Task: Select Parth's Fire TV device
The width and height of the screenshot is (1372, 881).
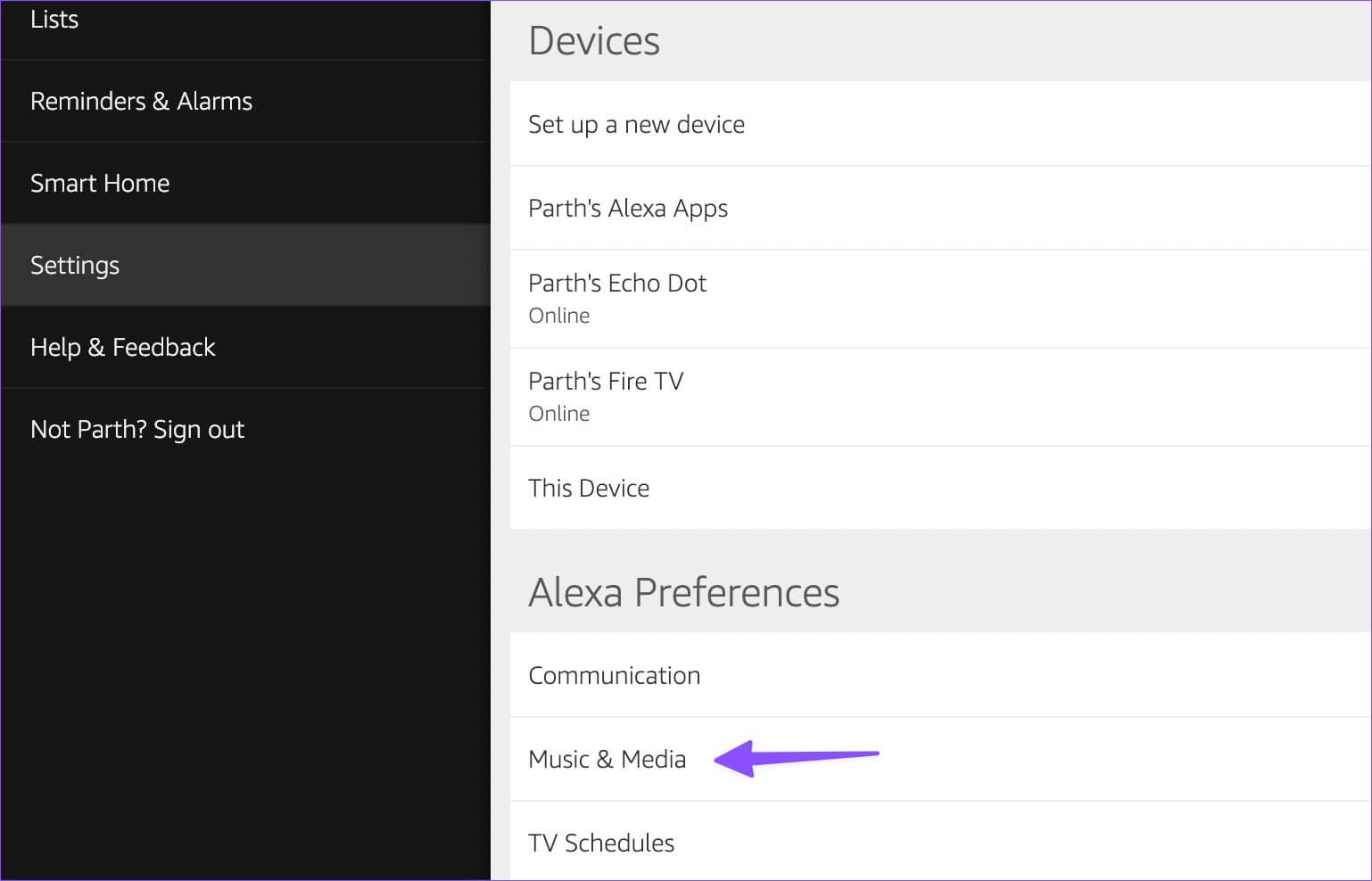Action: [606, 382]
